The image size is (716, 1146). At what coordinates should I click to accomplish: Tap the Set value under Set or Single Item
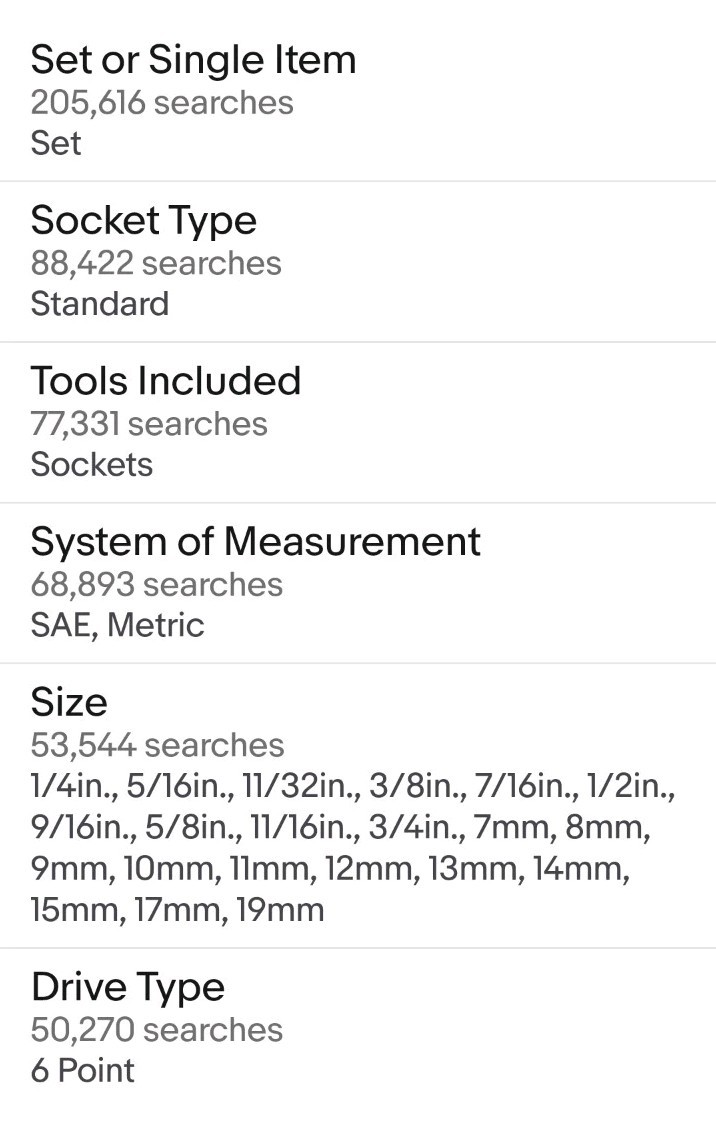click(56, 143)
